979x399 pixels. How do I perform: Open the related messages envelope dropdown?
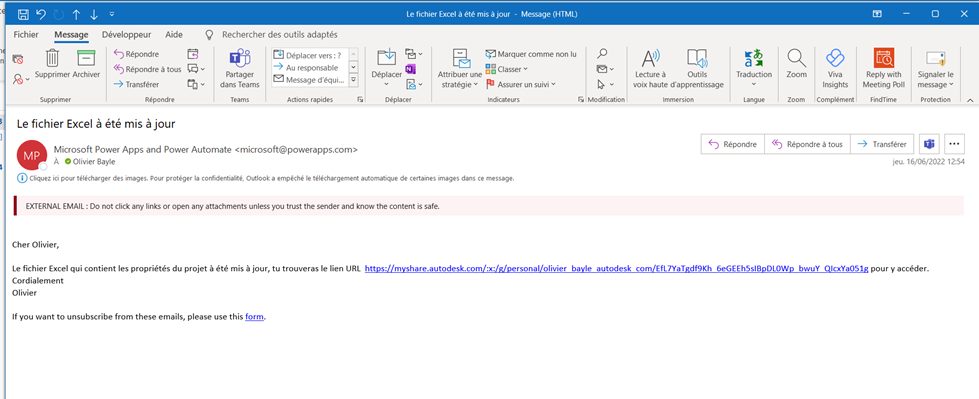pos(605,69)
